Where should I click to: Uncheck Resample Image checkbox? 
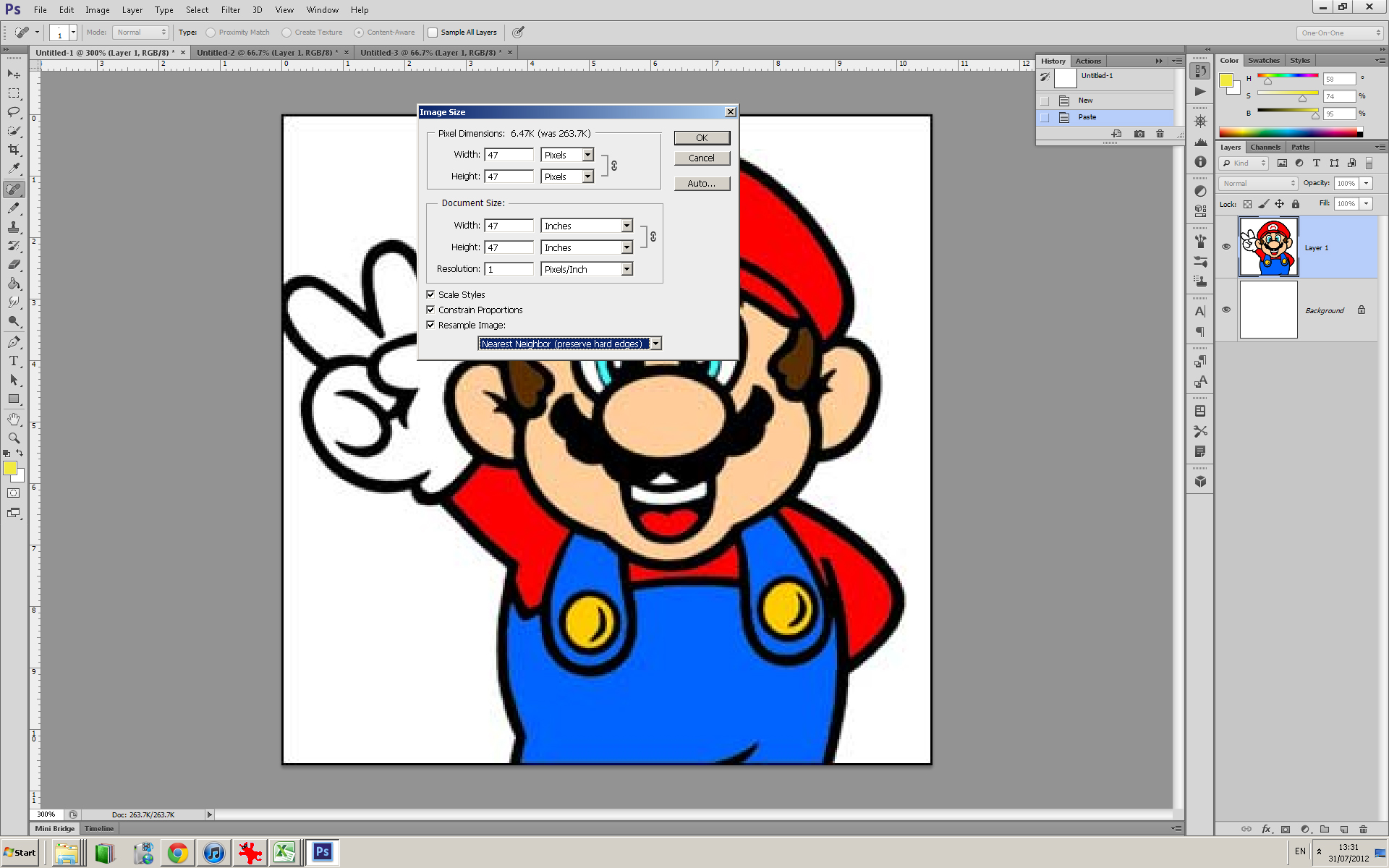tap(430, 325)
